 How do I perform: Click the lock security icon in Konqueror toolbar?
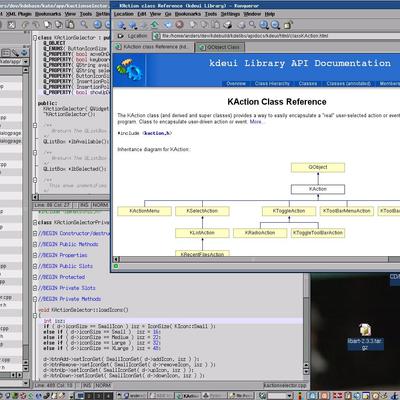pos(288,25)
